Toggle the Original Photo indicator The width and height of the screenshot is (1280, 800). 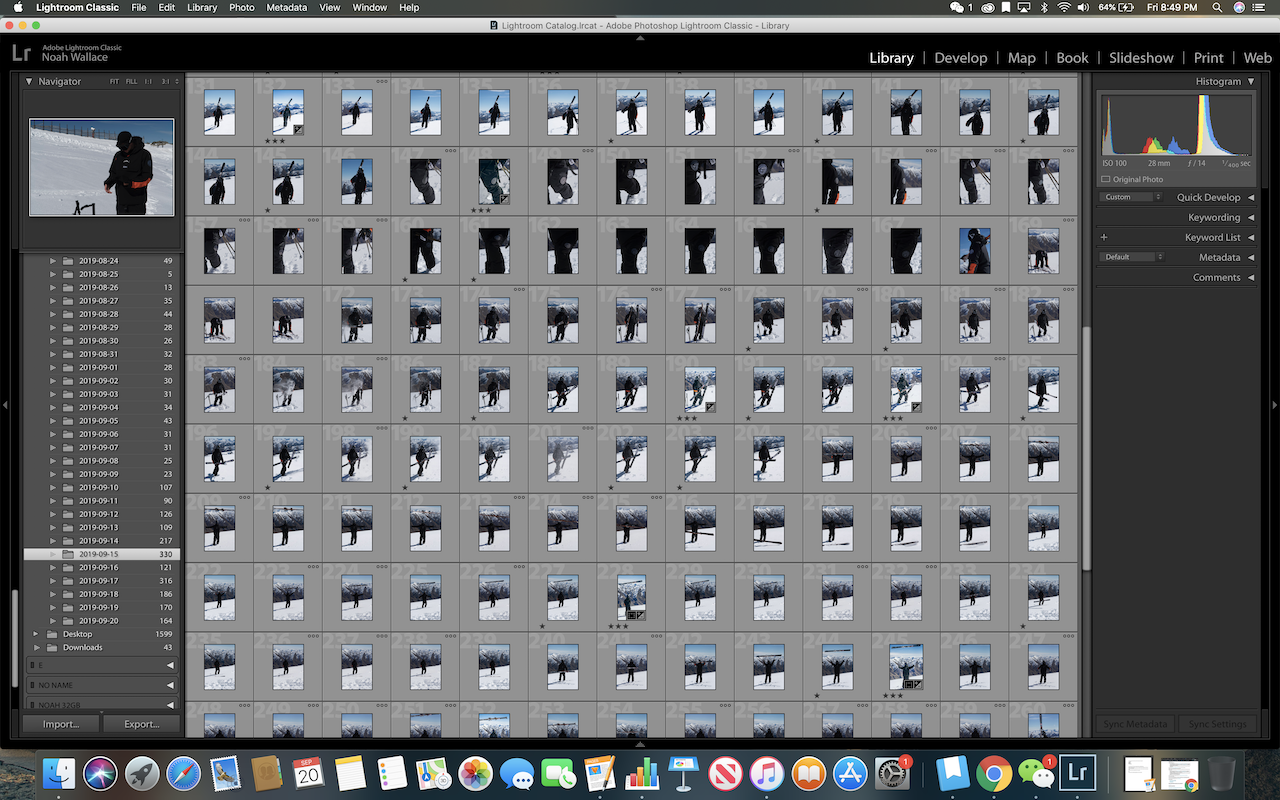(x=1105, y=180)
